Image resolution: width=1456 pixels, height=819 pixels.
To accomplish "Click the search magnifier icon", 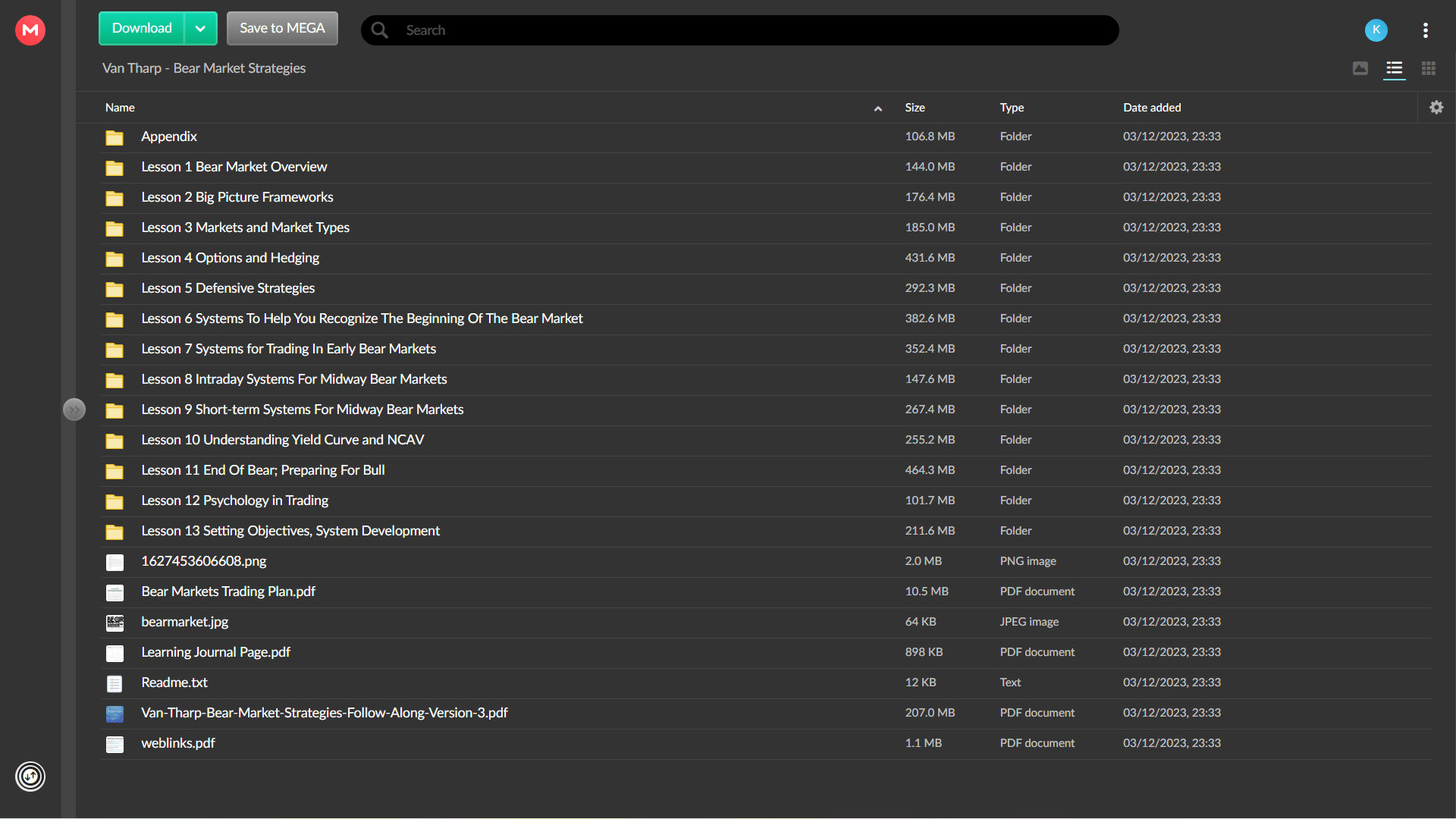I will pos(380,30).
